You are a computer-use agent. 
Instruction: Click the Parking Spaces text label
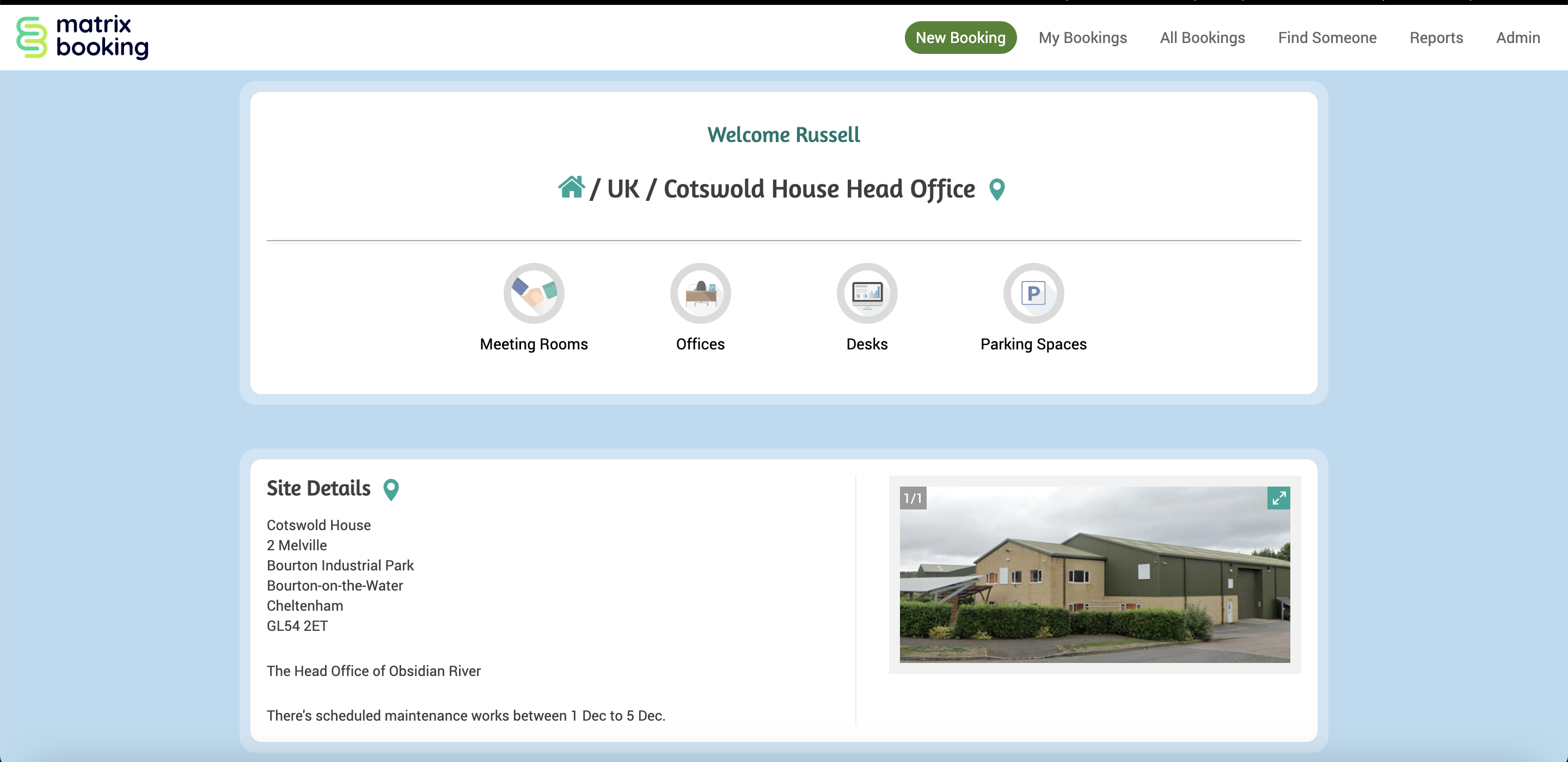1033,344
